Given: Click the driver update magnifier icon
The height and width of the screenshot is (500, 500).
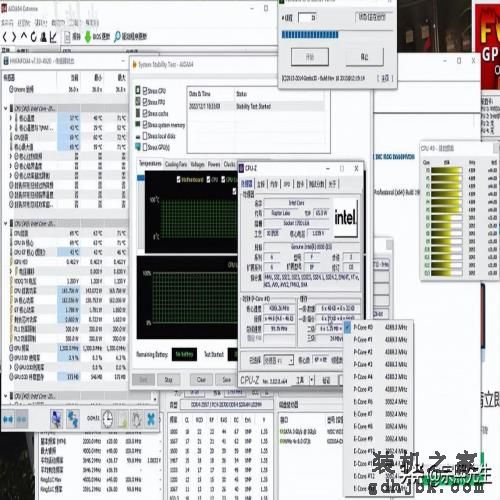Looking at the screenshot, I should tap(117, 37).
